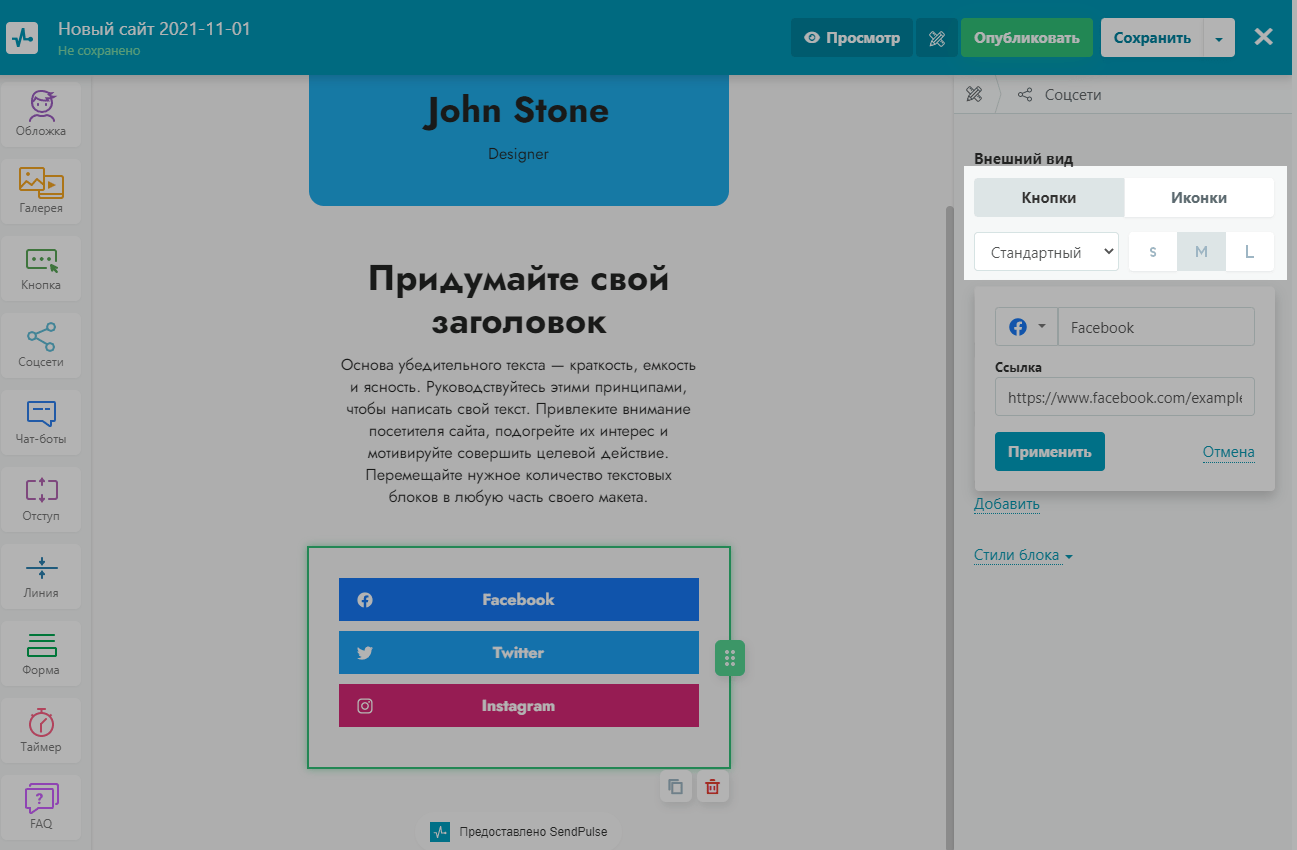Click the Соцсети breadcrumb label

(x=1073, y=95)
